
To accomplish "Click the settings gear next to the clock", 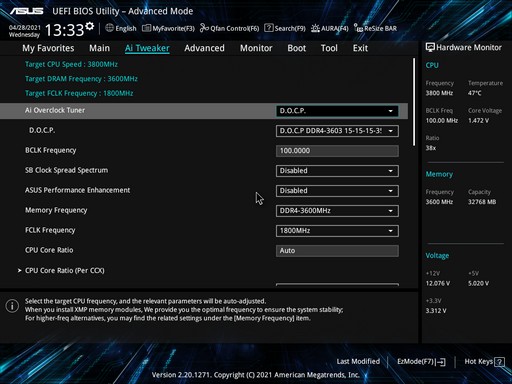I will 89,26.
